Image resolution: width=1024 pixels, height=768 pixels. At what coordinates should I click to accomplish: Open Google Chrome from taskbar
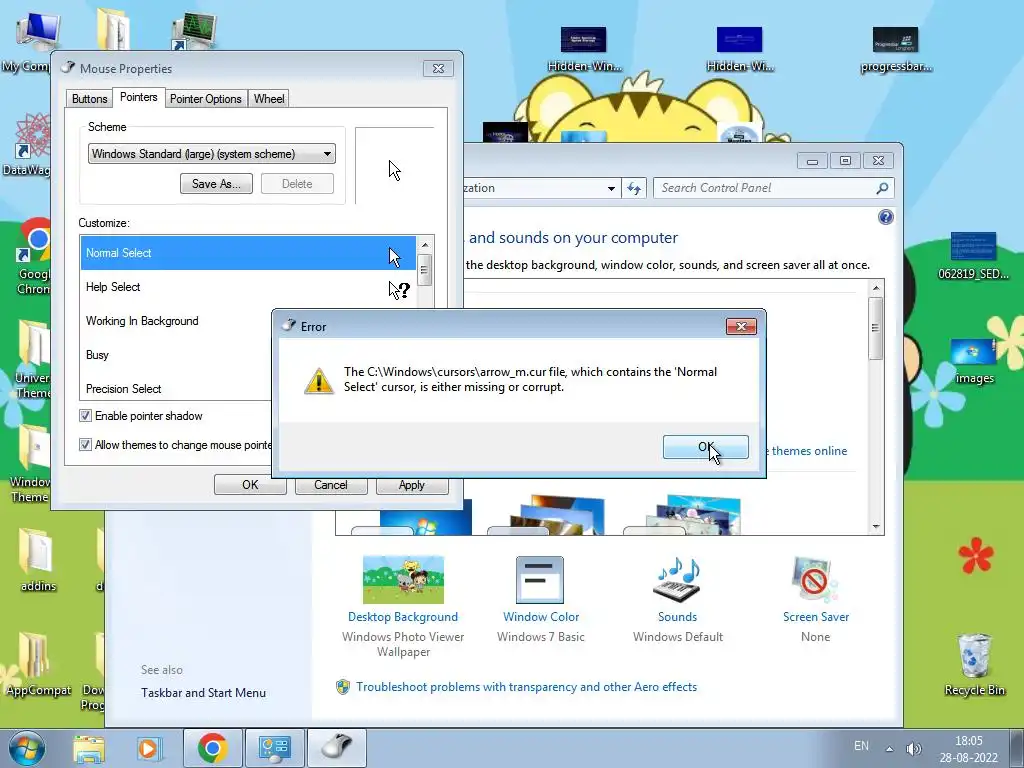212,748
